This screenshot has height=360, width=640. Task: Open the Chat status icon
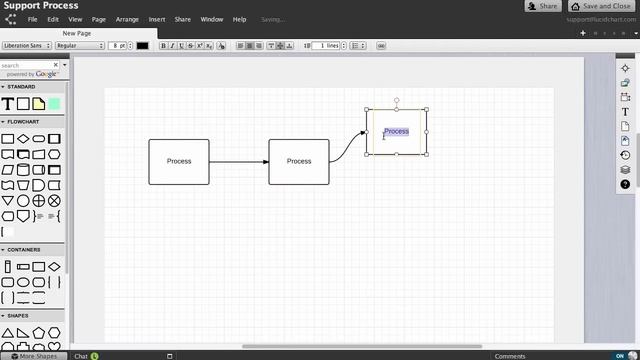(x=94, y=356)
